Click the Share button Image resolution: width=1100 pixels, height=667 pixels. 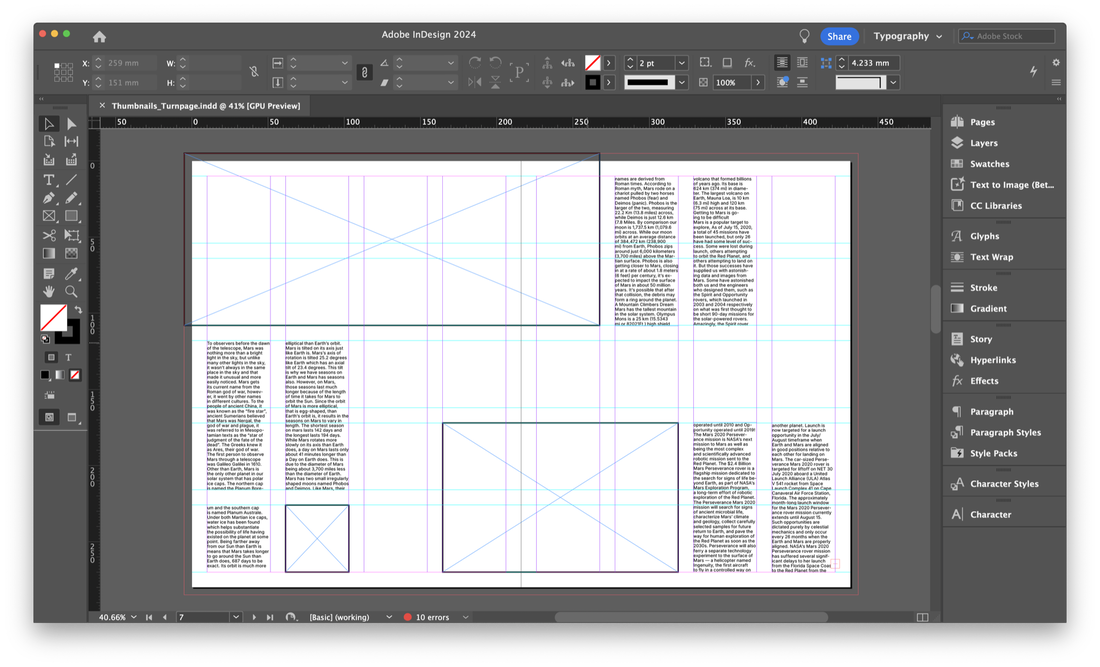tap(839, 36)
